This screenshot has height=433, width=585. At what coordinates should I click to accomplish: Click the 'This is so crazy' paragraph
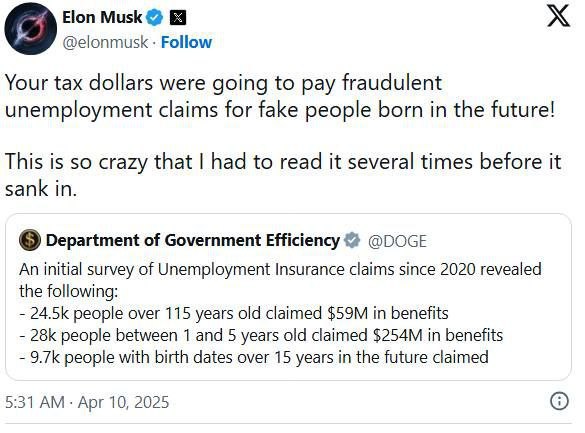click(283, 175)
